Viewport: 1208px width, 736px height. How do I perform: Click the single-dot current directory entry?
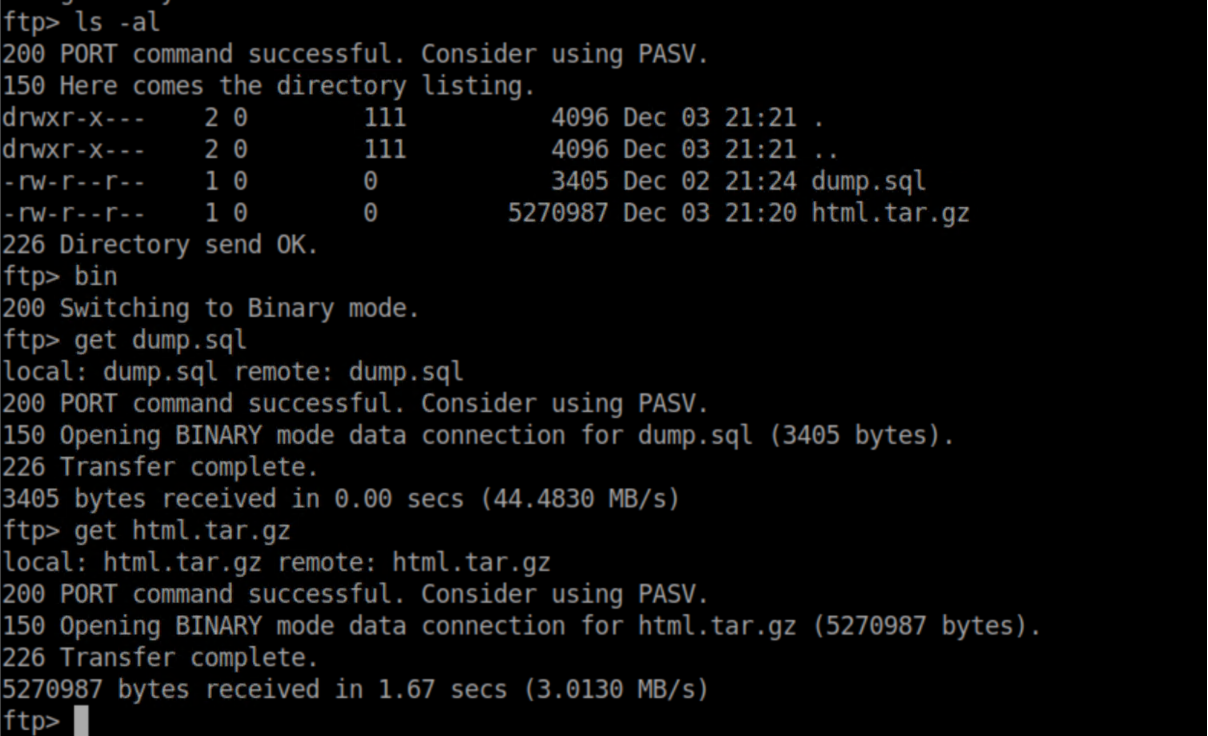[x=819, y=120]
